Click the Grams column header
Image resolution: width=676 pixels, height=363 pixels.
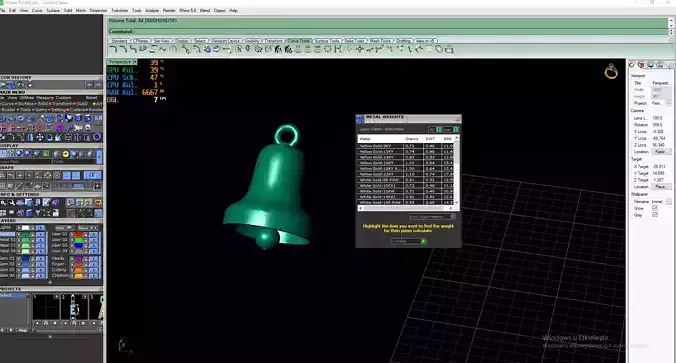pos(411,139)
